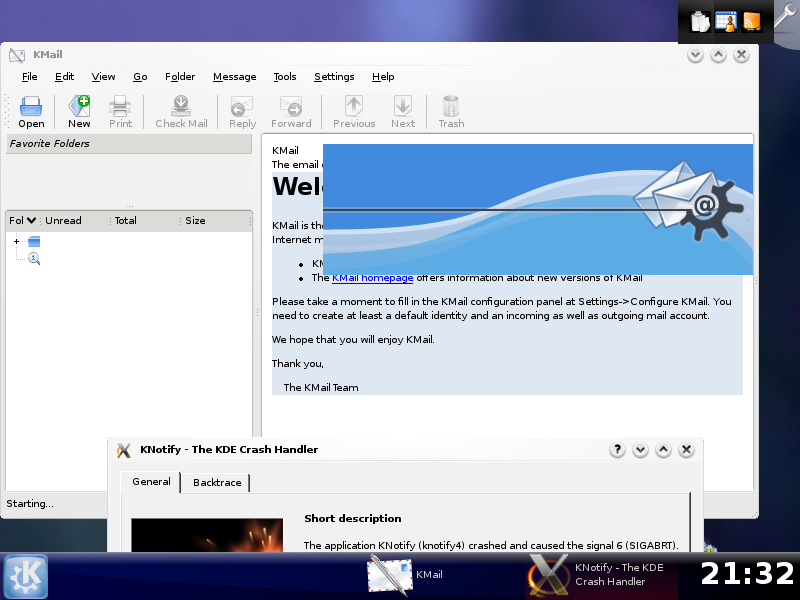
Task: Open the Fol column header dropdown arrow
Action: (x=31, y=220)
